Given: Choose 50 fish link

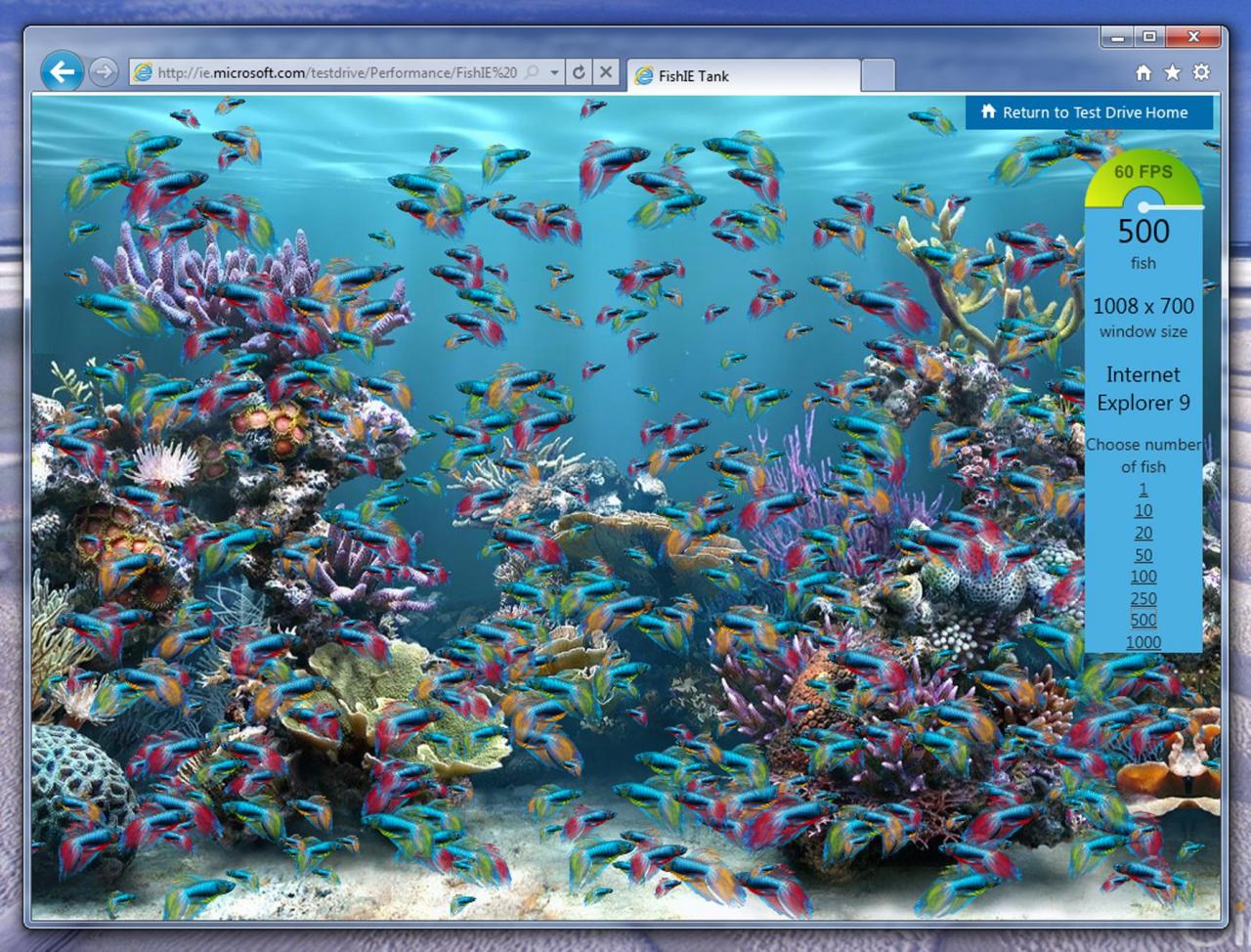Looking at the screenshot, I should coord(1143,555).
